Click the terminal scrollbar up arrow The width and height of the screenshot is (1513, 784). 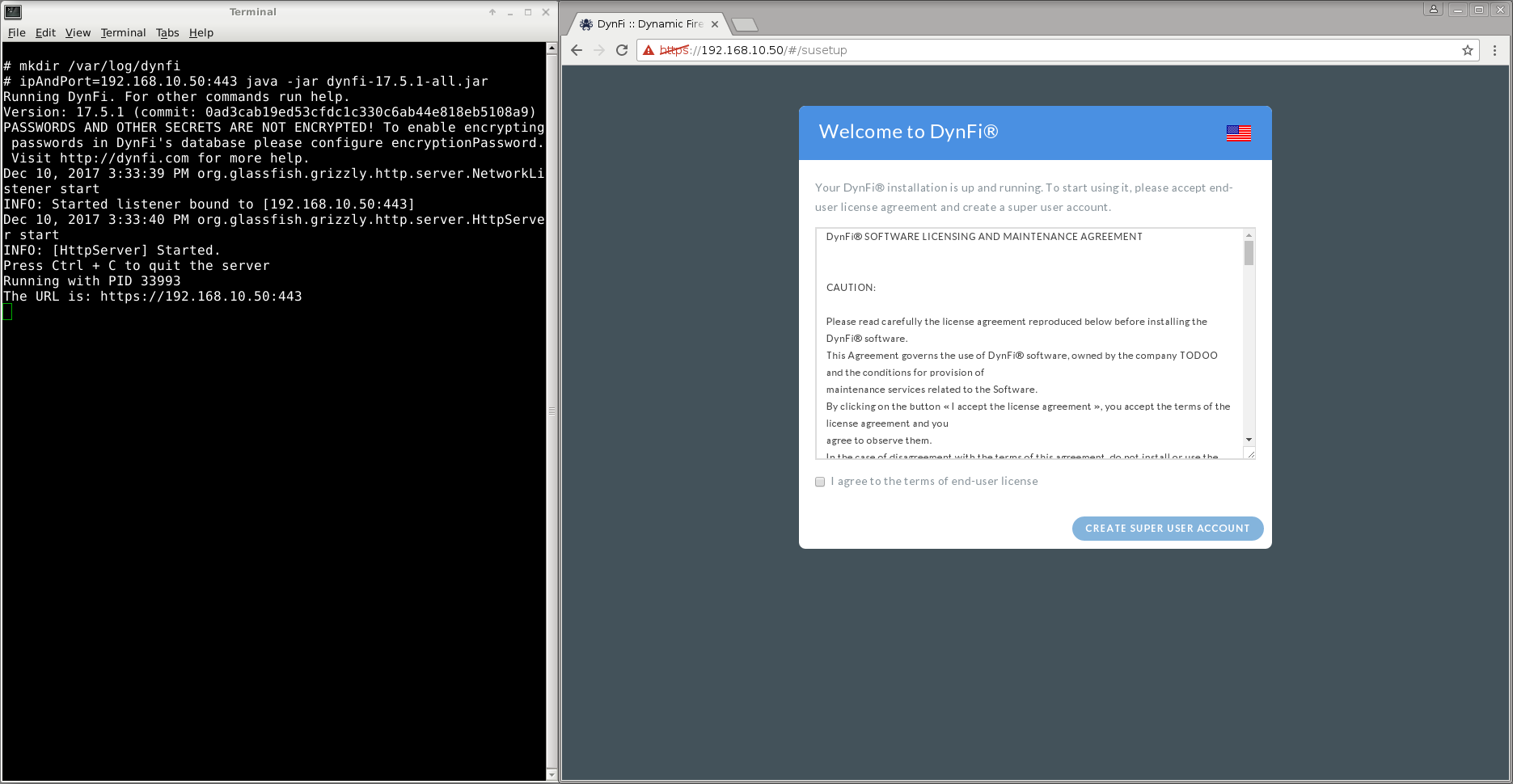click(x=552, y=48)
